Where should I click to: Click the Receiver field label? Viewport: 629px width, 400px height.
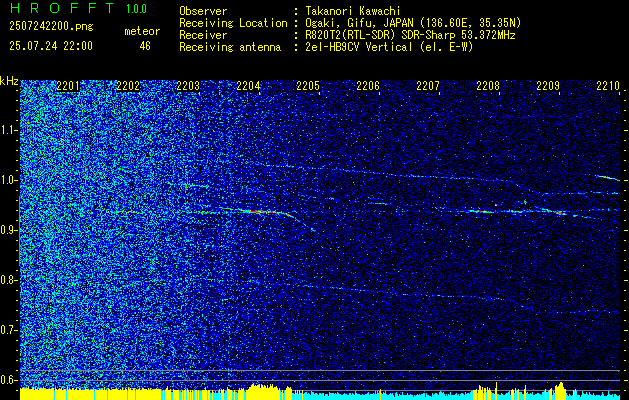click(203, 35)
